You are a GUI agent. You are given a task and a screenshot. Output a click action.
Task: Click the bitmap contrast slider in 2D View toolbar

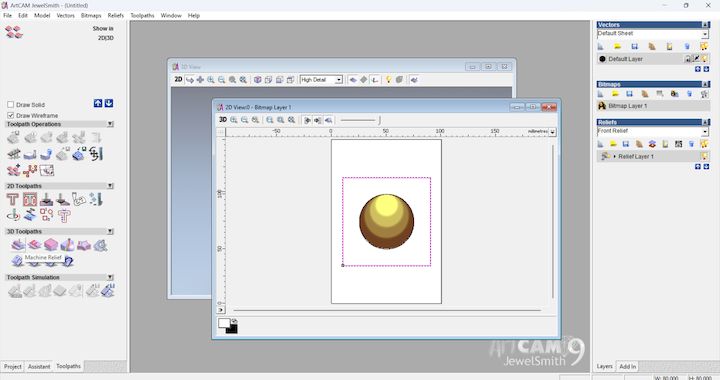(360, 120)
